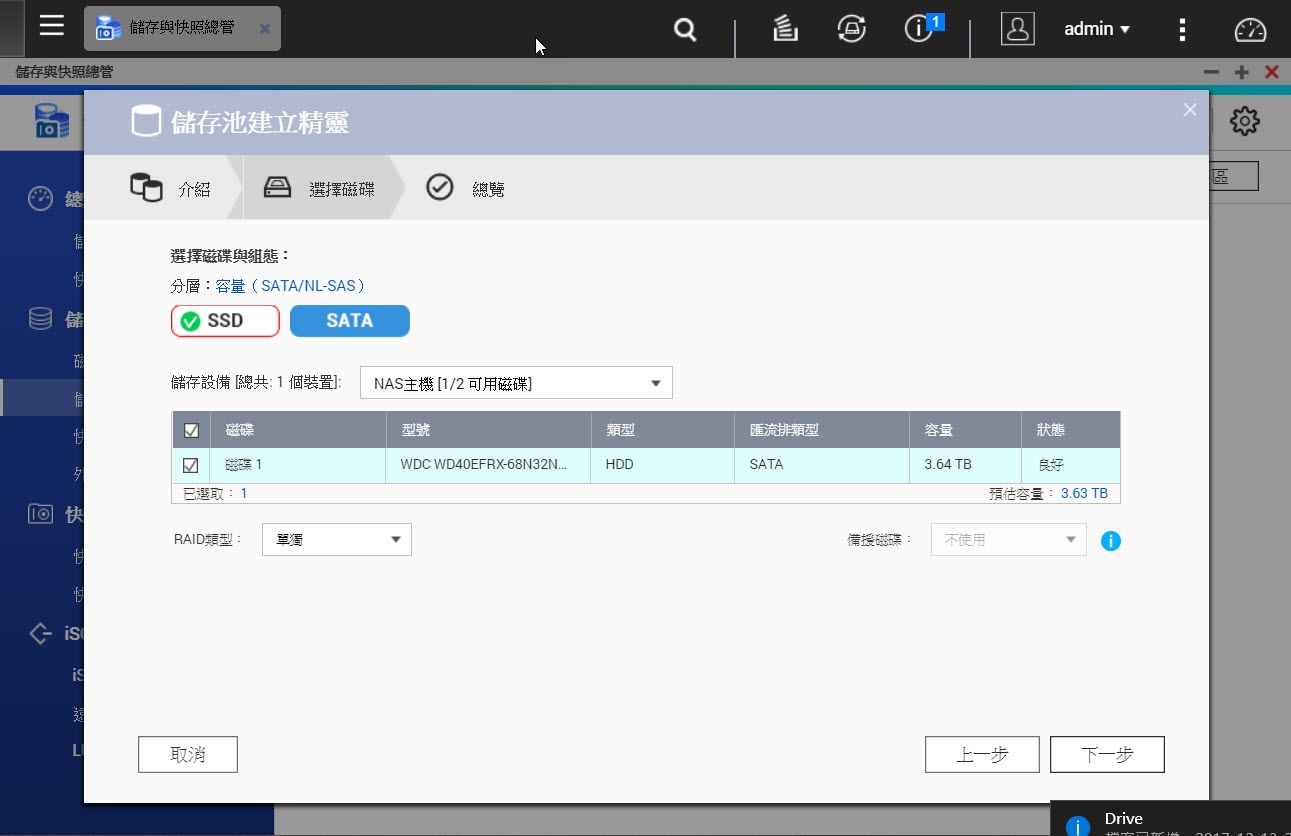
Task: Open the admin account dropdown
Action: tap(1097, 29)
